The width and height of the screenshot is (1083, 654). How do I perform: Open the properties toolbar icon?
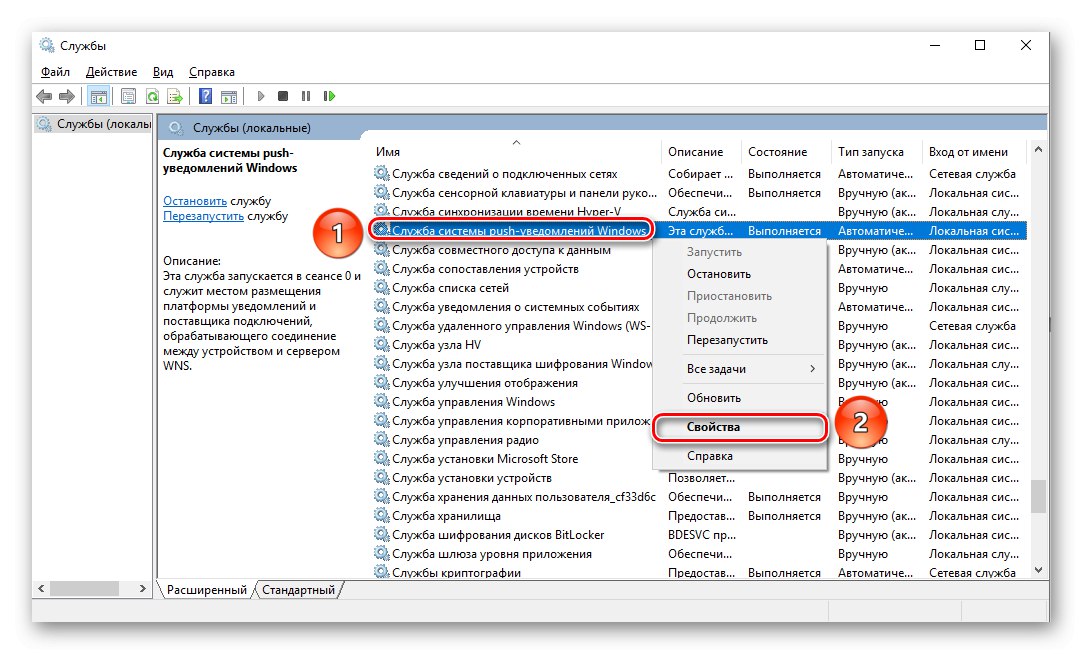(x=128, y=96)
